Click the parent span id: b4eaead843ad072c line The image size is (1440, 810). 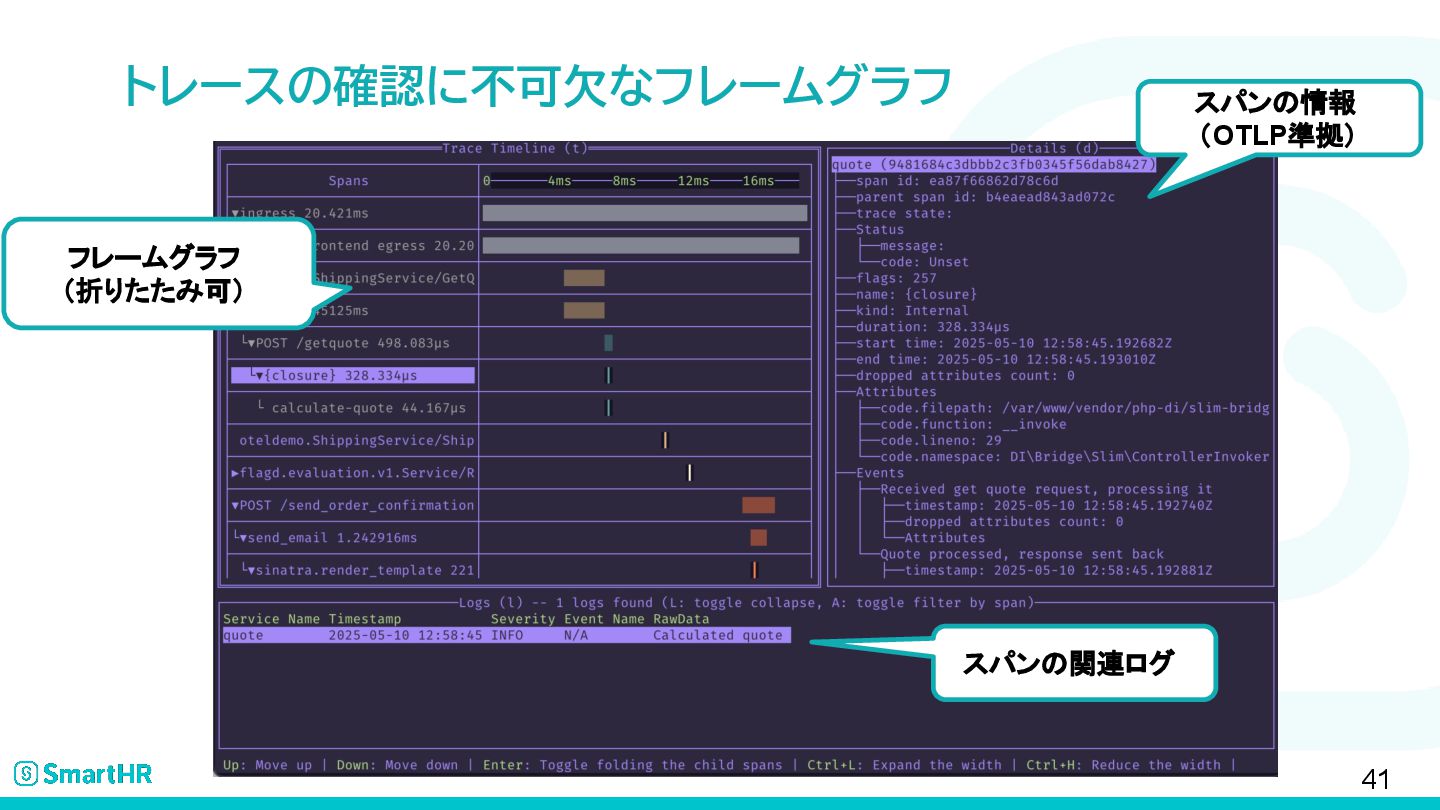985,197
